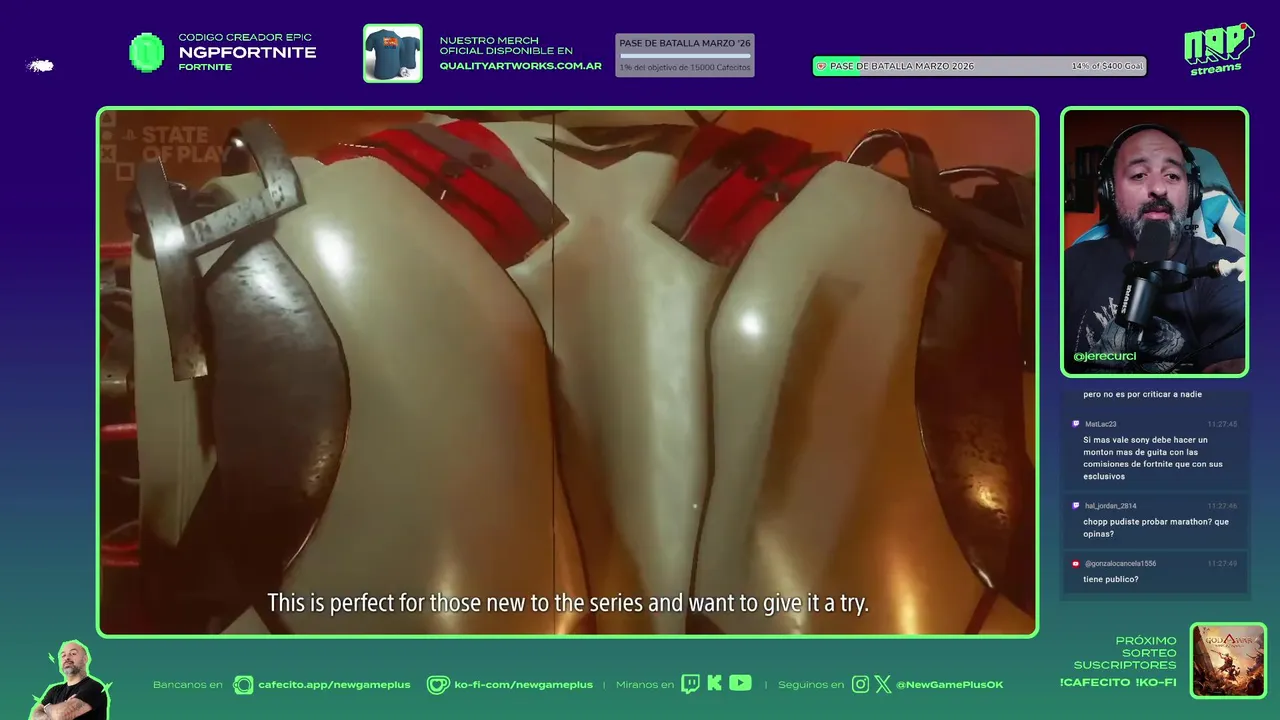Click the NGP streams logo
Viewport: 1280px width, 720px height.
point(1218,49)
